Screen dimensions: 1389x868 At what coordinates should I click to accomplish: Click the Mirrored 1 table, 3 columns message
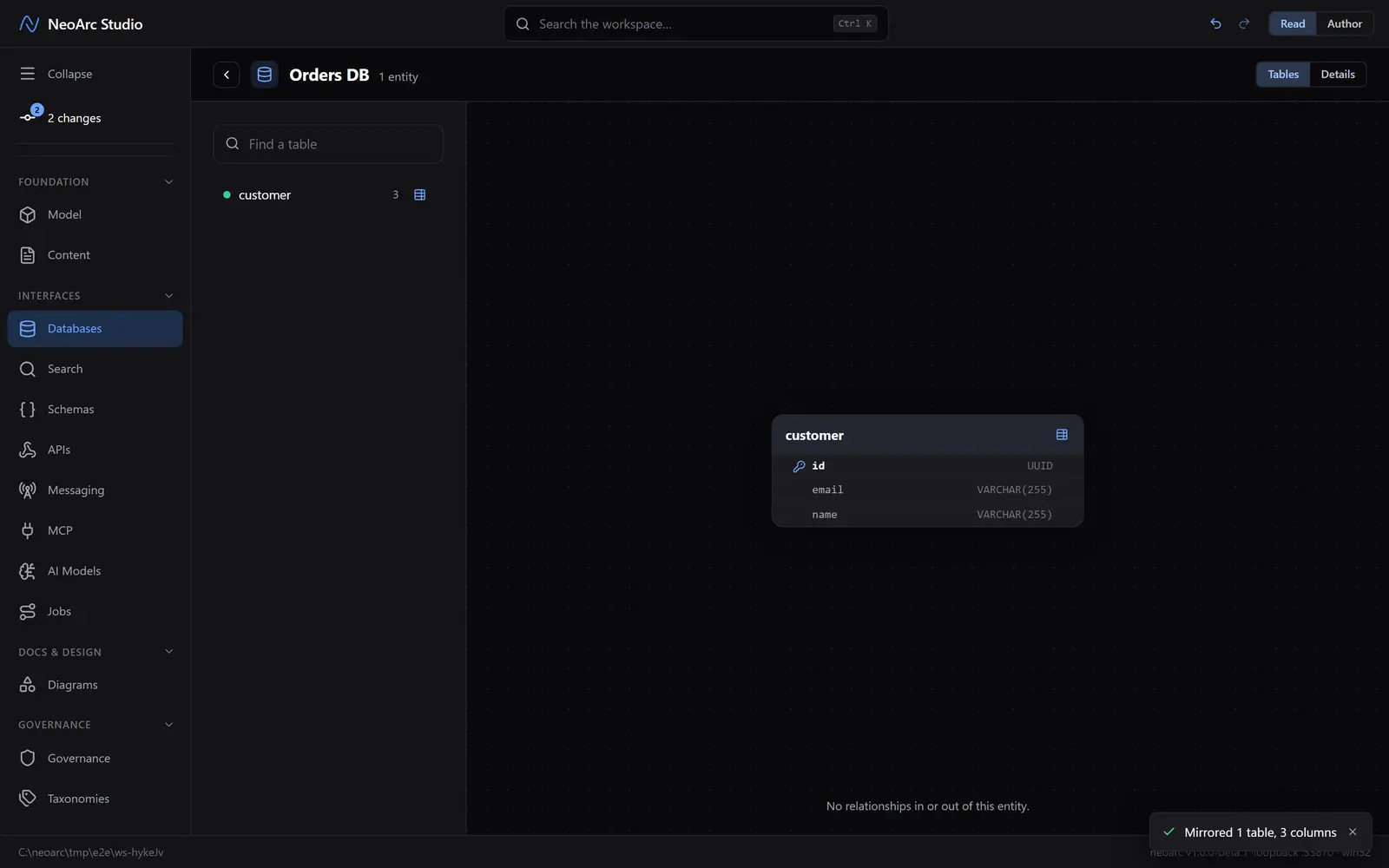click(1261, 832)
